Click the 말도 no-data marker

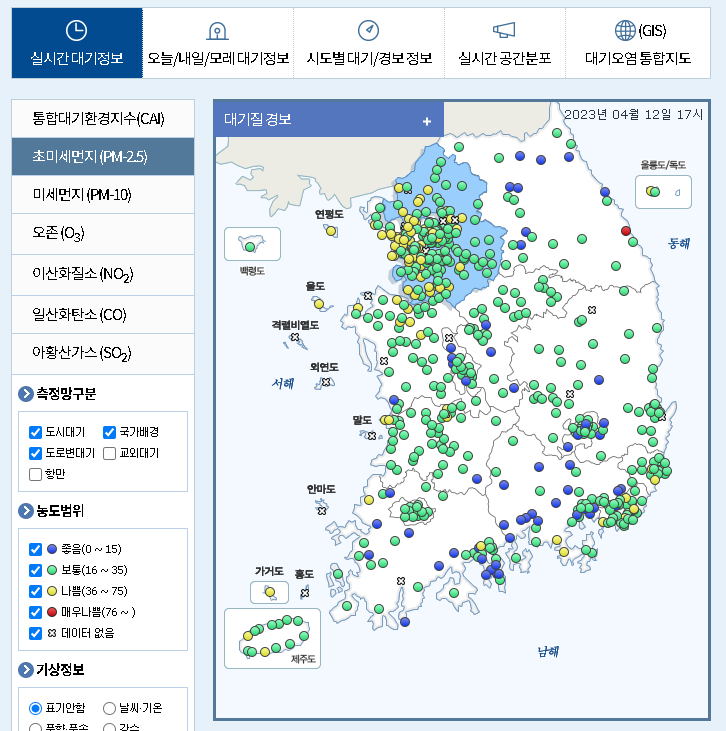tap(372, 436)
